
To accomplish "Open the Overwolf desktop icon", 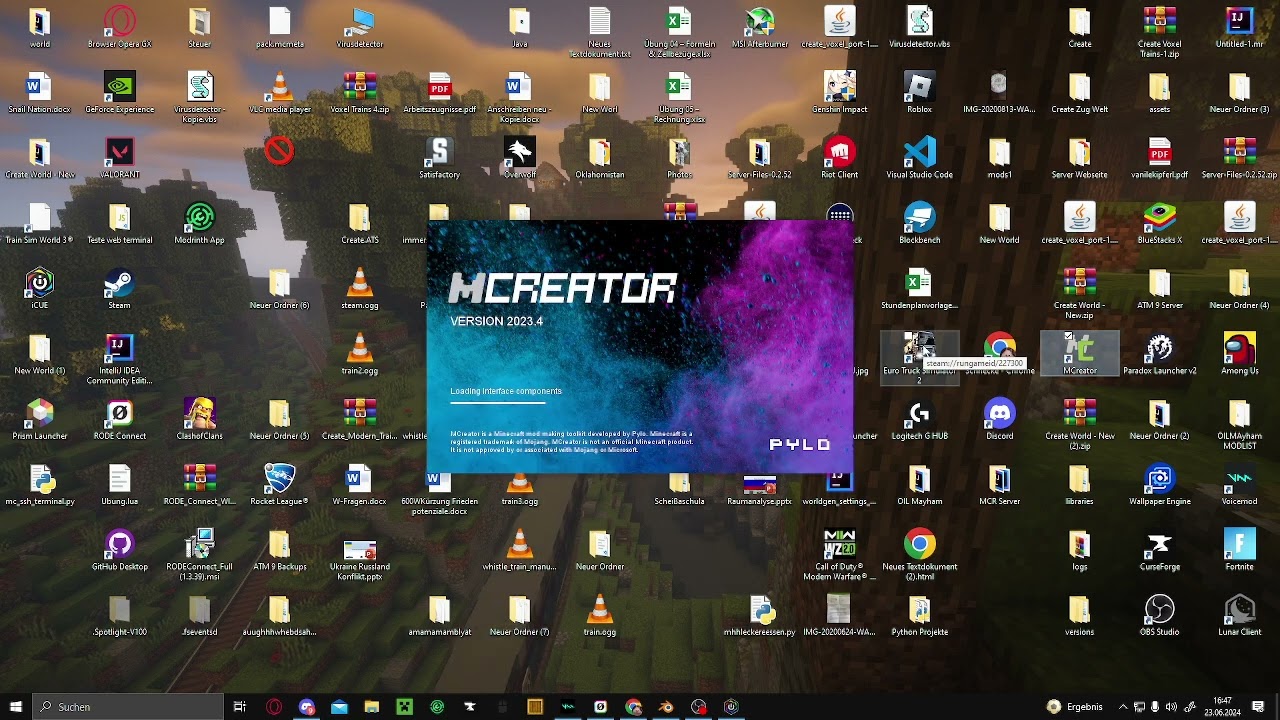I will click(x=519, y=158).
